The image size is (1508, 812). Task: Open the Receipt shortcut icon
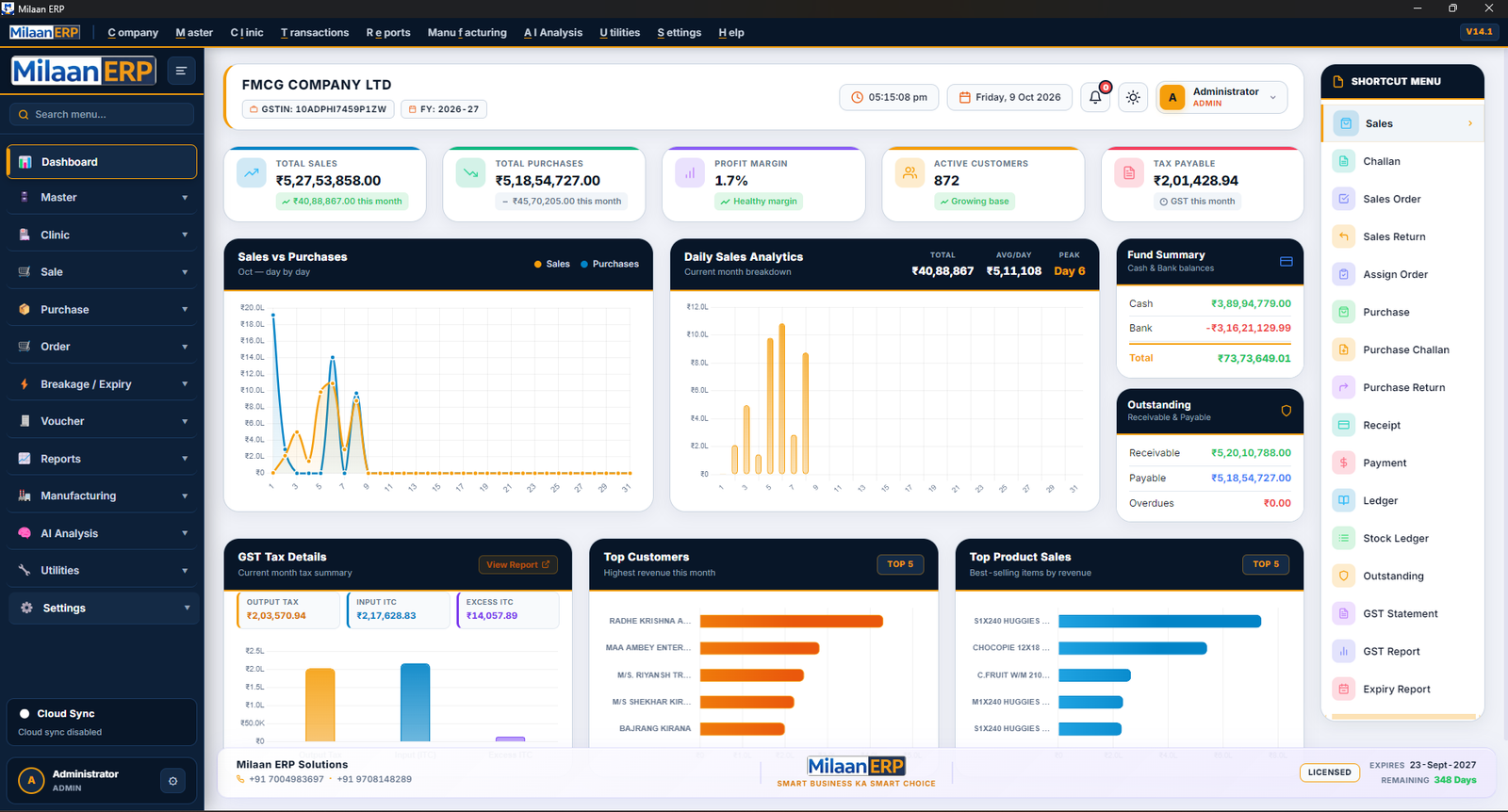pyautogui.click(x=1344, y=425)
